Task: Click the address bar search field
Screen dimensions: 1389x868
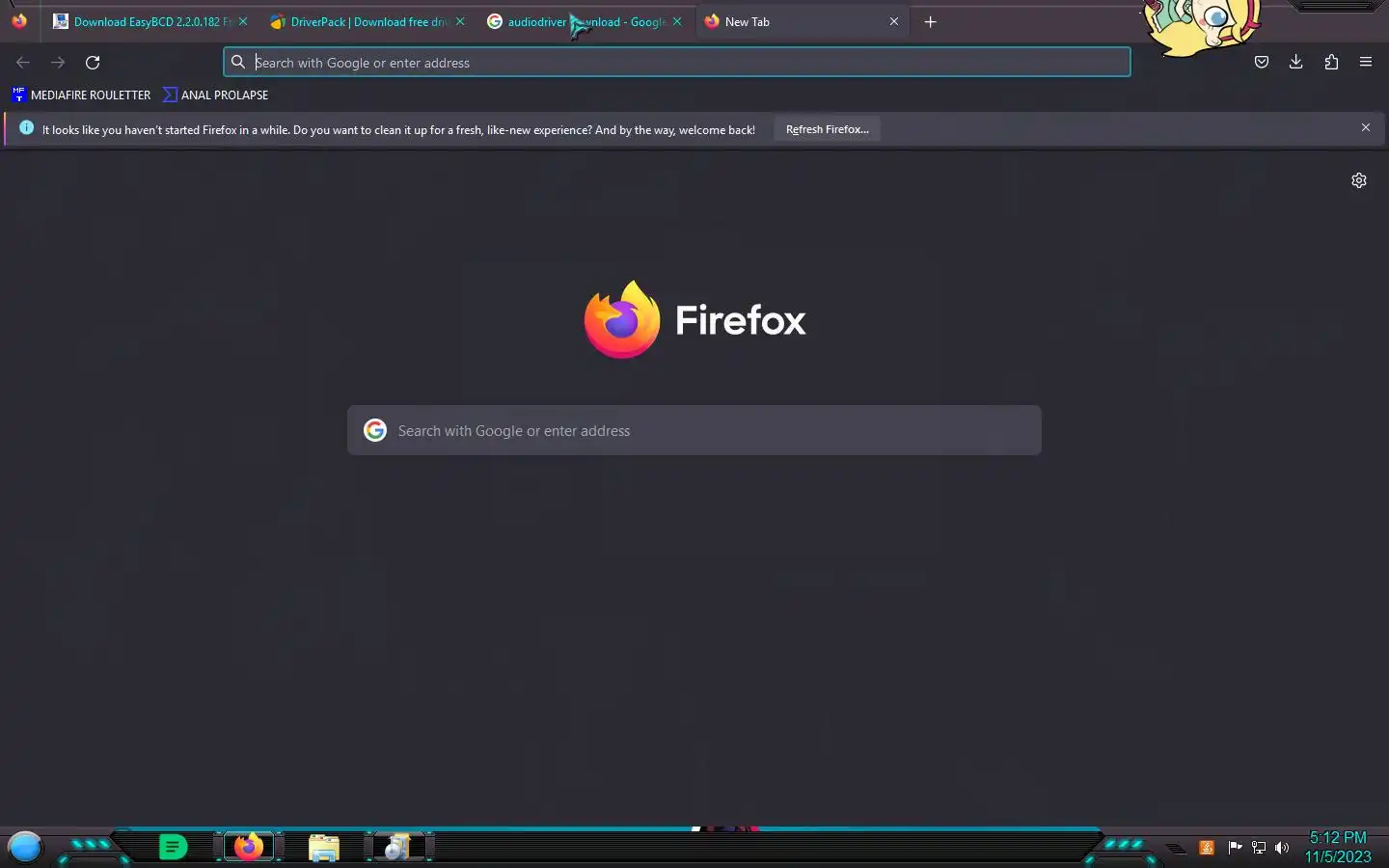Action: pos(677,63)
